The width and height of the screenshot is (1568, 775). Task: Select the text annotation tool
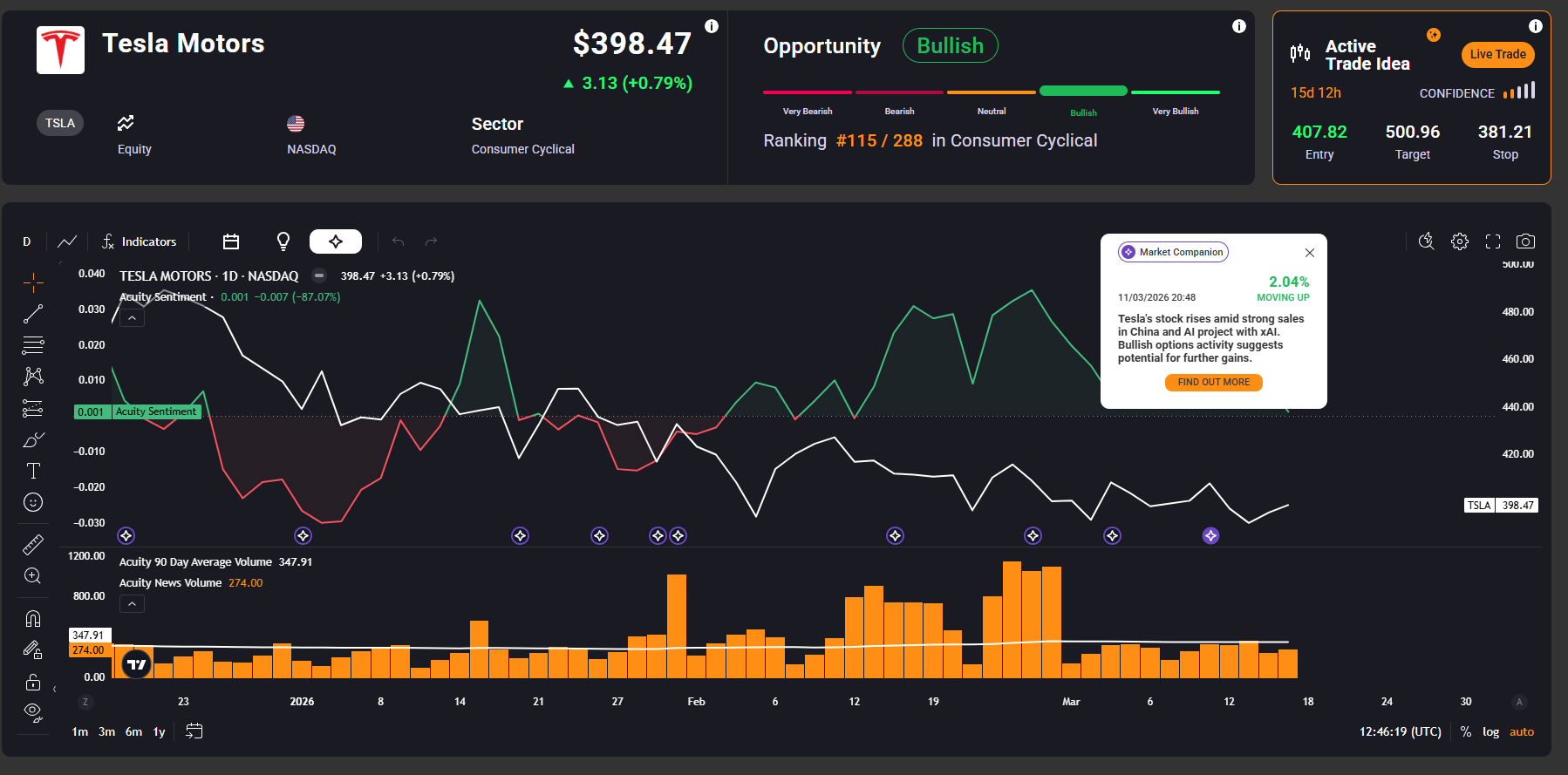[33, 472]
